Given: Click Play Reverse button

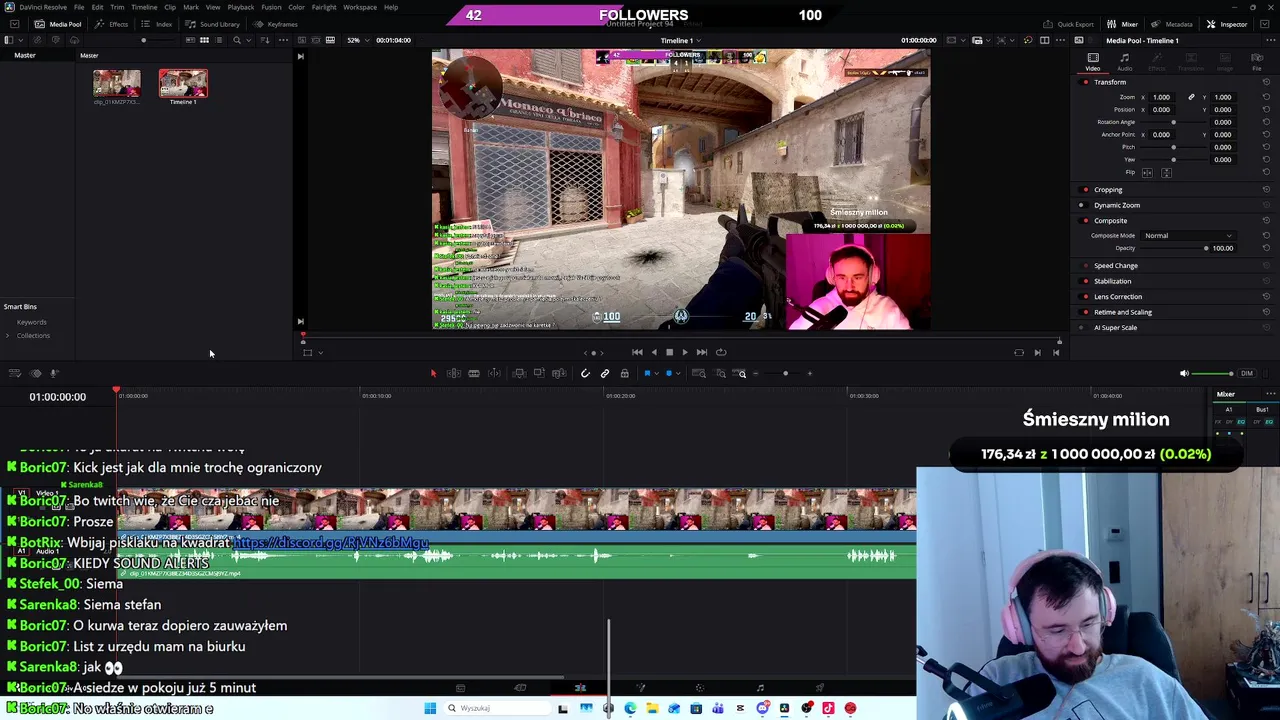Looking at the screenshot, I should [x=654, y=352].
